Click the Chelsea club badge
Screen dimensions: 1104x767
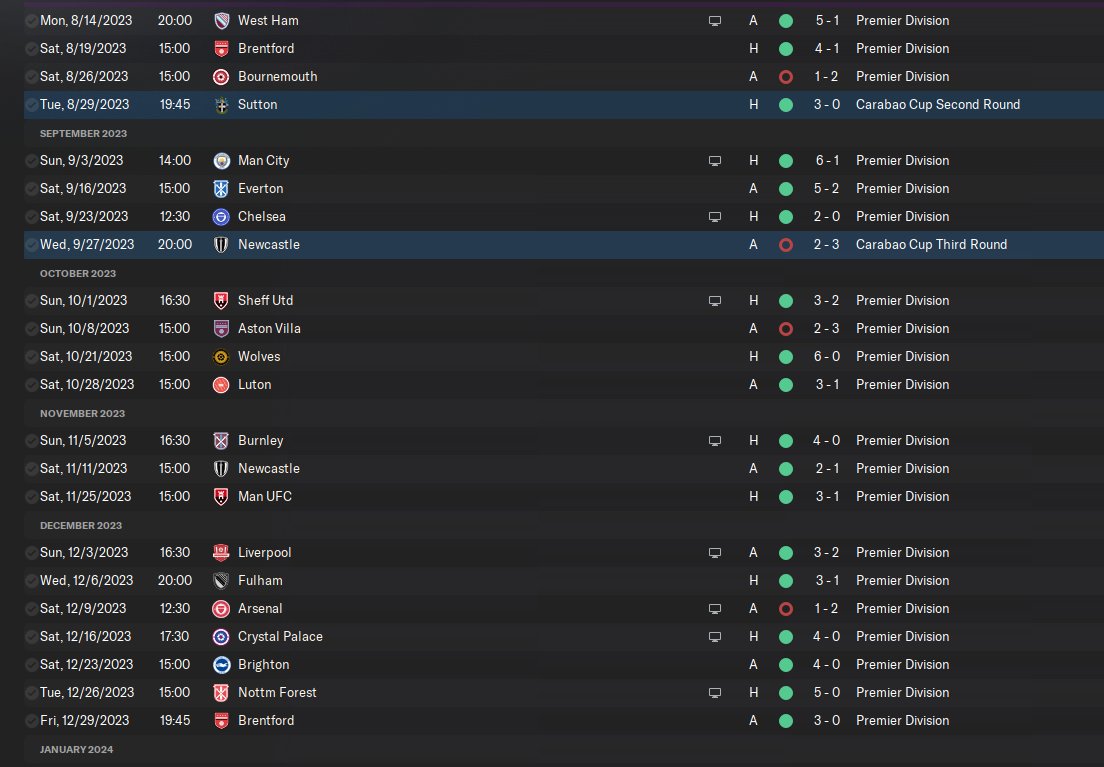(222, 216)
